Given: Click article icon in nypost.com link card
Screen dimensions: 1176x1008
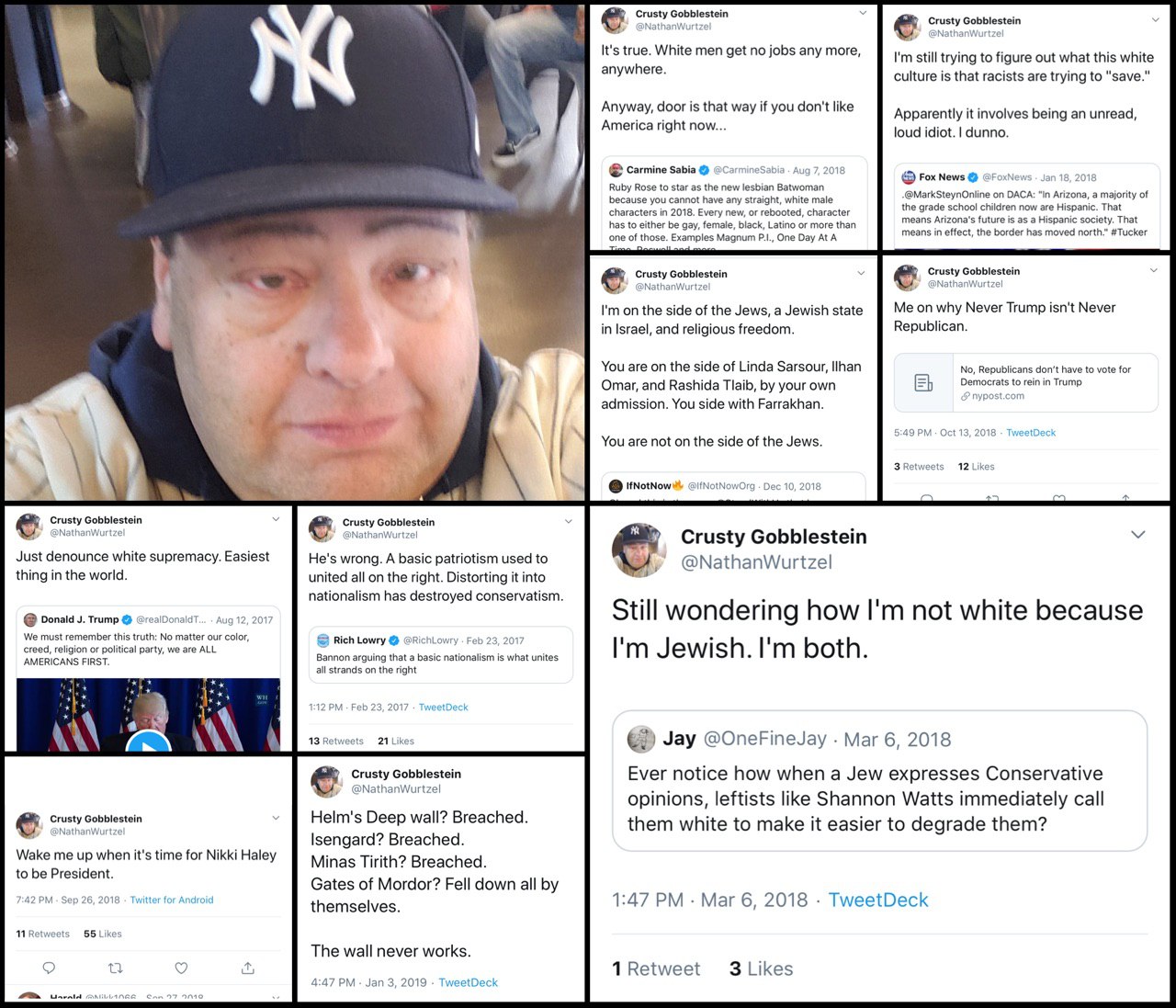Looking at the screenshot, I should tap(923, 382).
